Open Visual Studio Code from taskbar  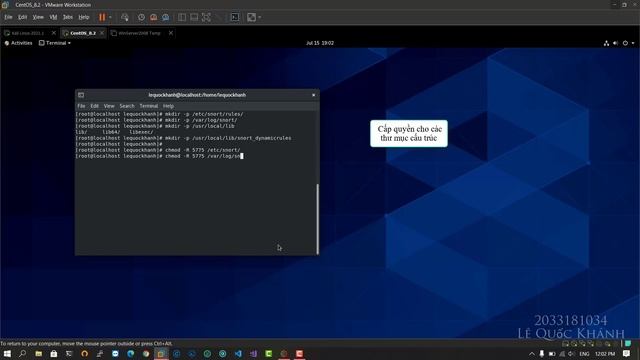pos(238,353)
